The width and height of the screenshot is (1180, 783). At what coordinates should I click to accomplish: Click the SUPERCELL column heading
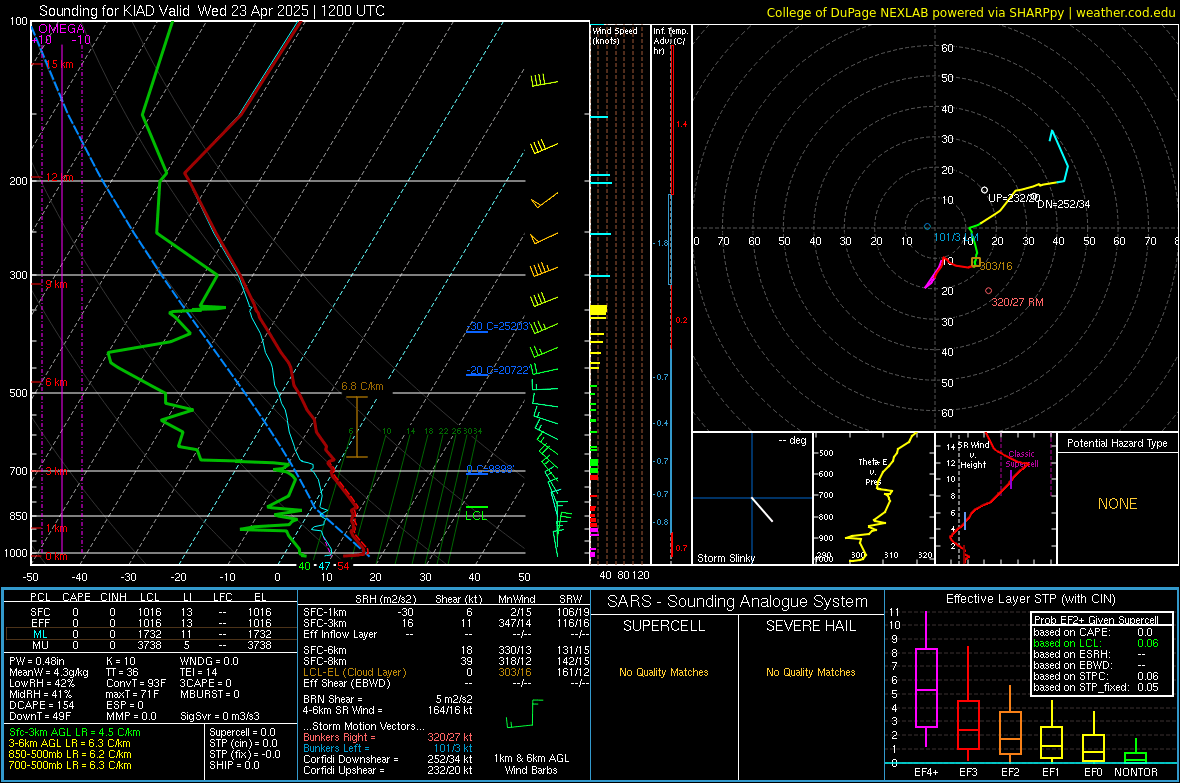pos(664,626)
